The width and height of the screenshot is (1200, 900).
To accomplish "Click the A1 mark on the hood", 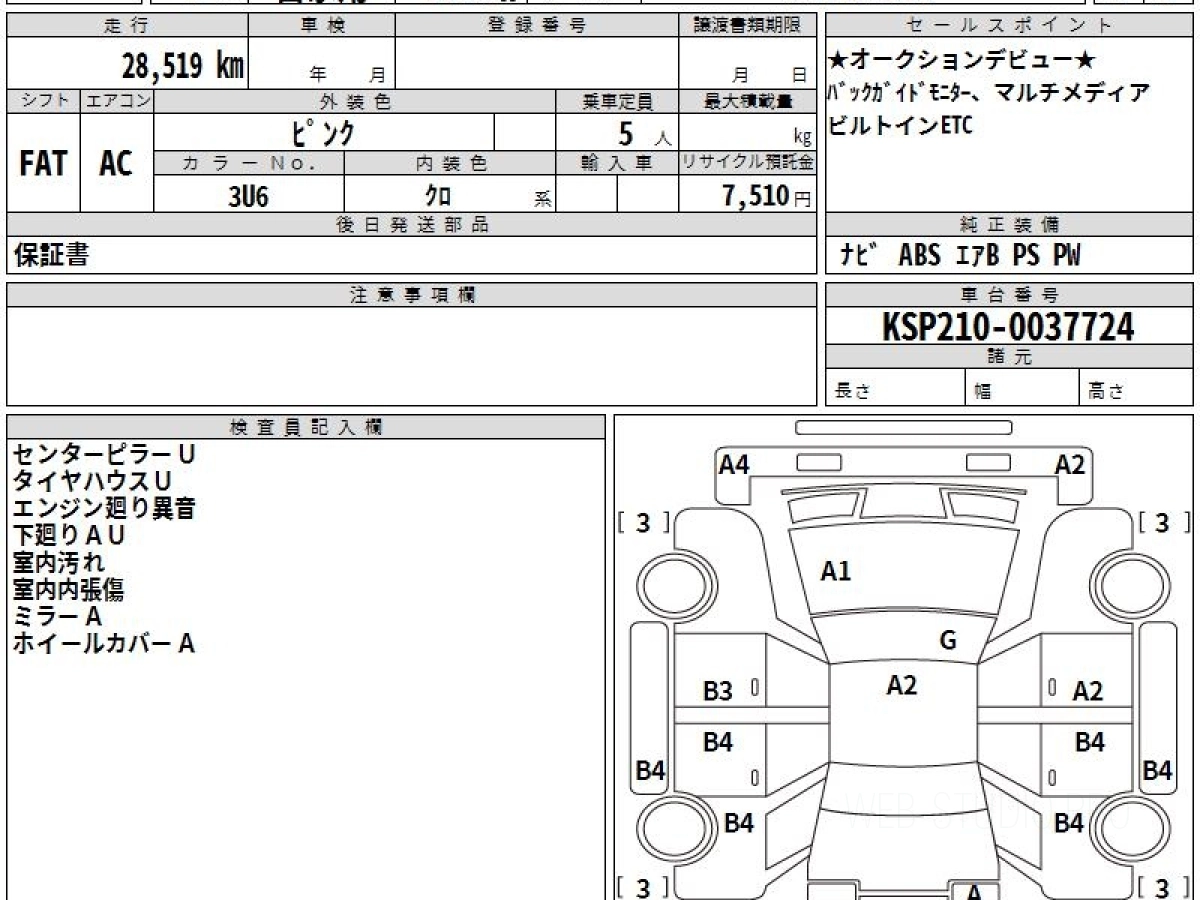I will (x=835, y=571).
